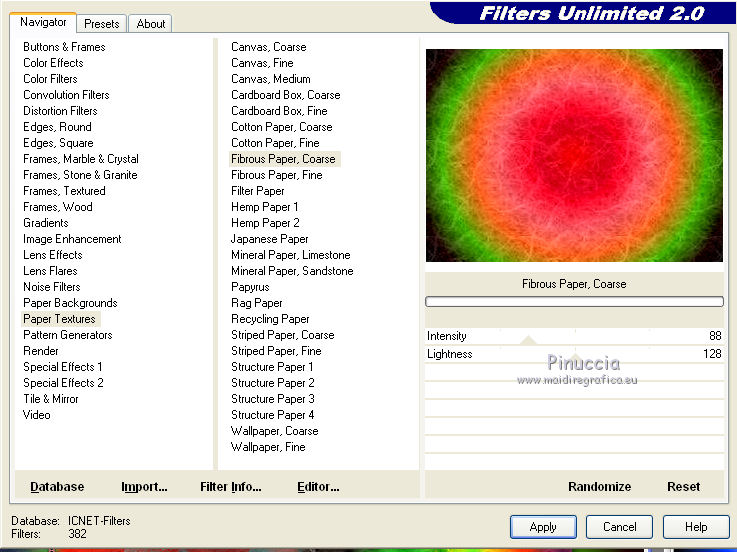Select Paper Backgrounds category
Screen dimensions: 737x552
click(70, 303)
